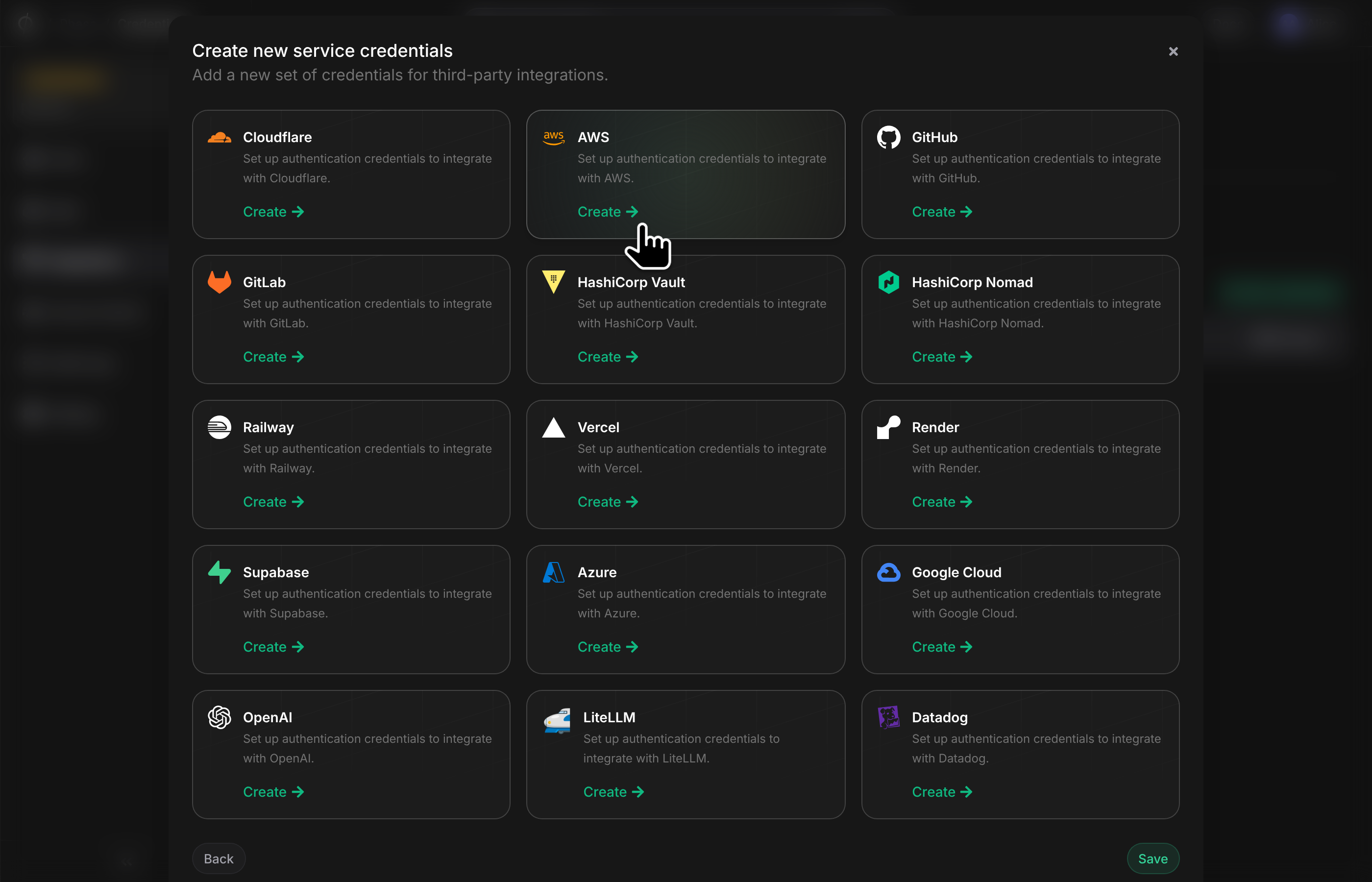
Task: Click the Vercel triangle logo icon
Action: [x=554, y=427]
